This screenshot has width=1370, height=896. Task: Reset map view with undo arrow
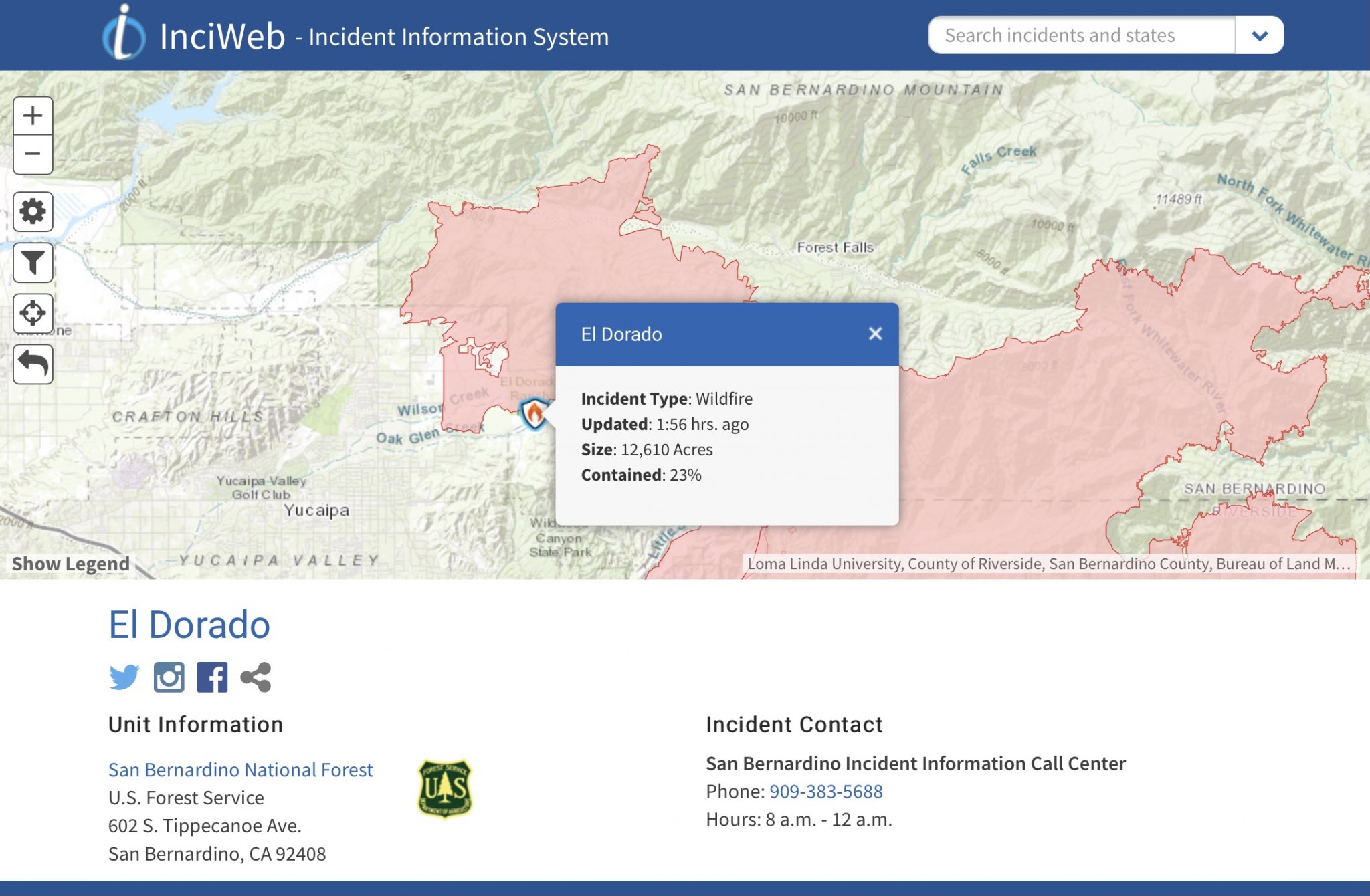[x=33, y=364]
